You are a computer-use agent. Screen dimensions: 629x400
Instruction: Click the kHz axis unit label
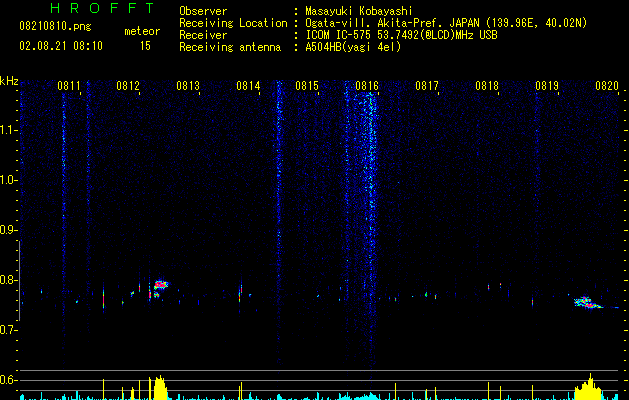(x=9, y=81)
